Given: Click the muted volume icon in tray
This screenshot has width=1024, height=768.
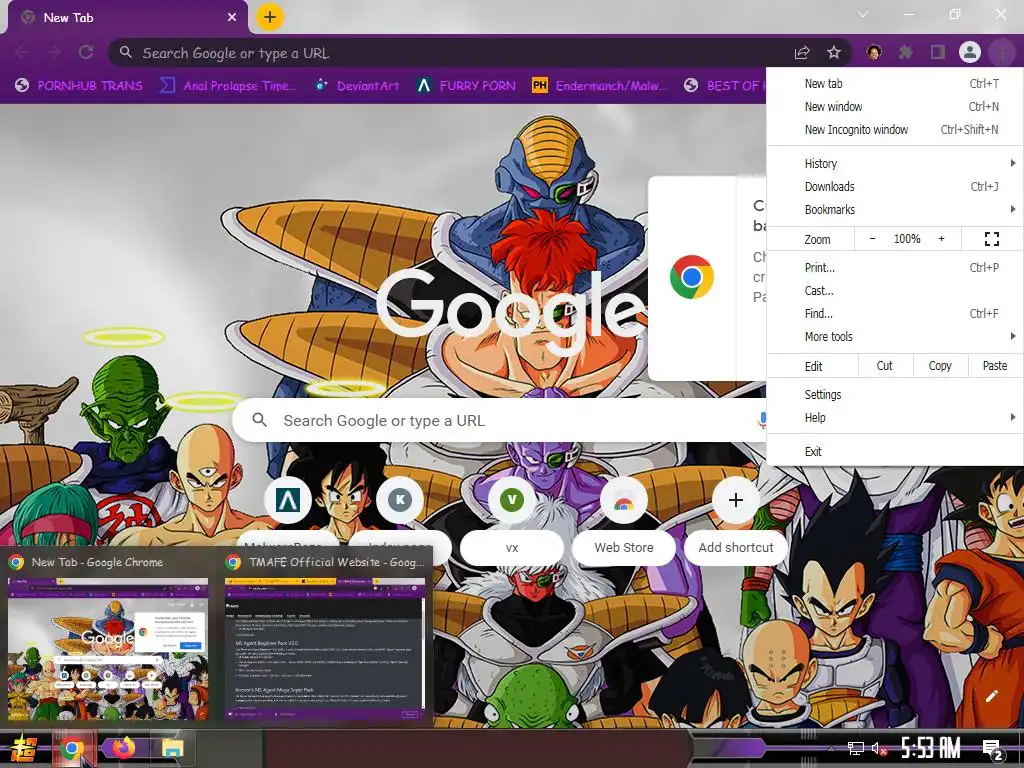Looking at the screenshot, I should coord(879,748).
